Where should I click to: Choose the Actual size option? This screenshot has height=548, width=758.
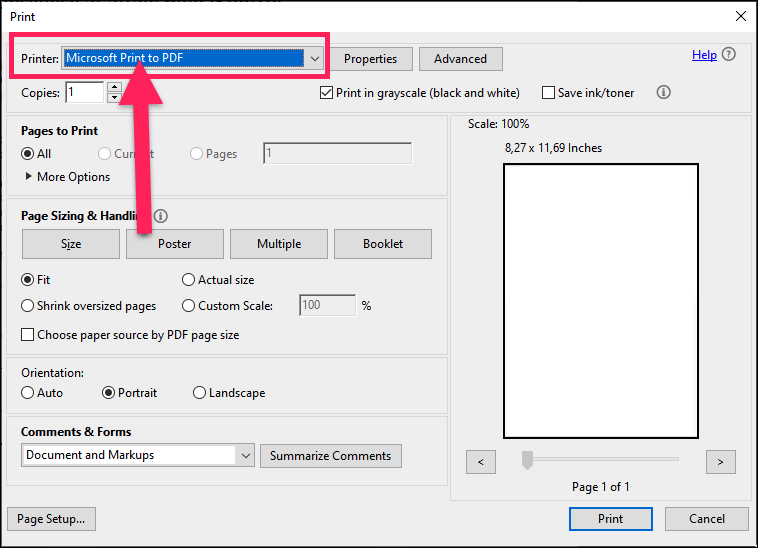pos(188,280)
